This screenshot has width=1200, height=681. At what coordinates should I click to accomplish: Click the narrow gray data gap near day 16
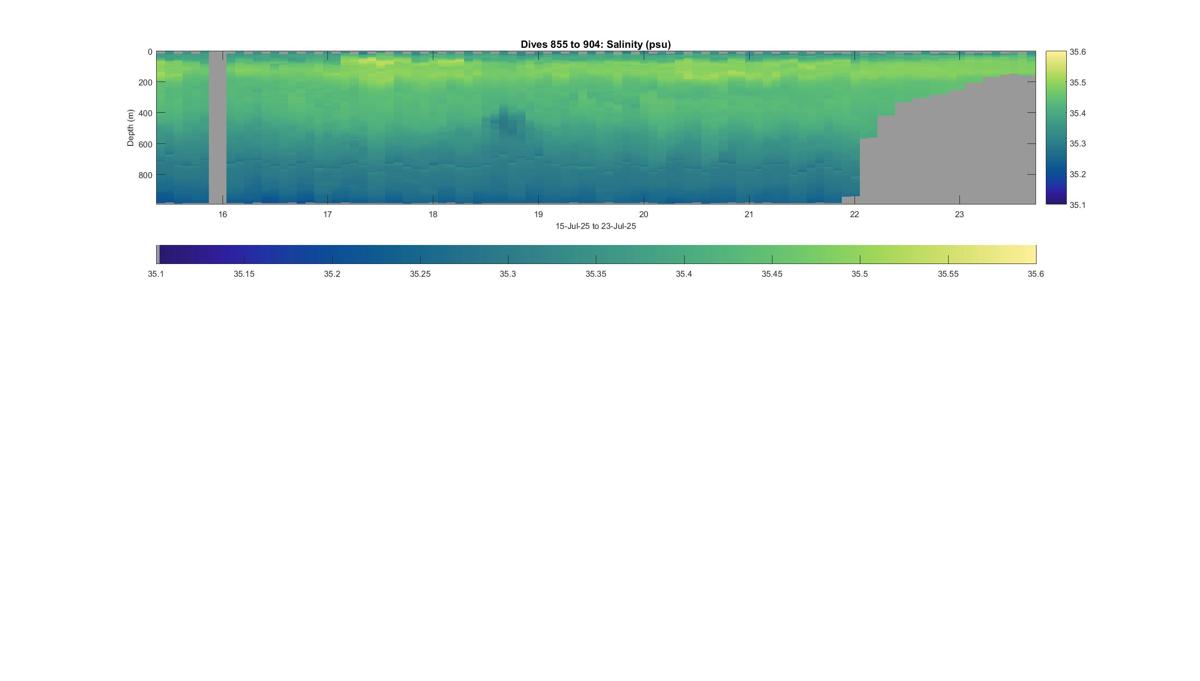[217, 128]
